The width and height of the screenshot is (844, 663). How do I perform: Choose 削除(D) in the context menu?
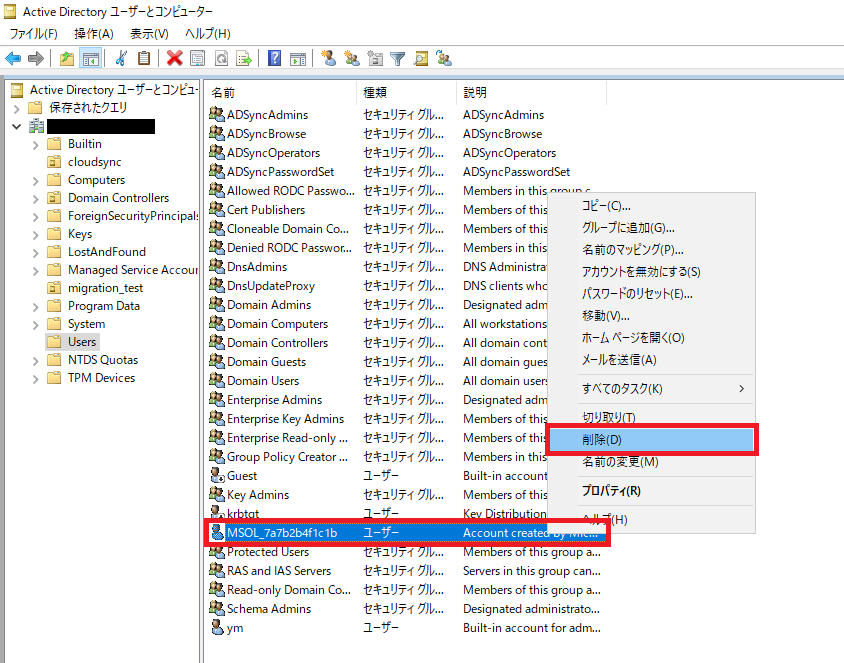tap(651, 440)
